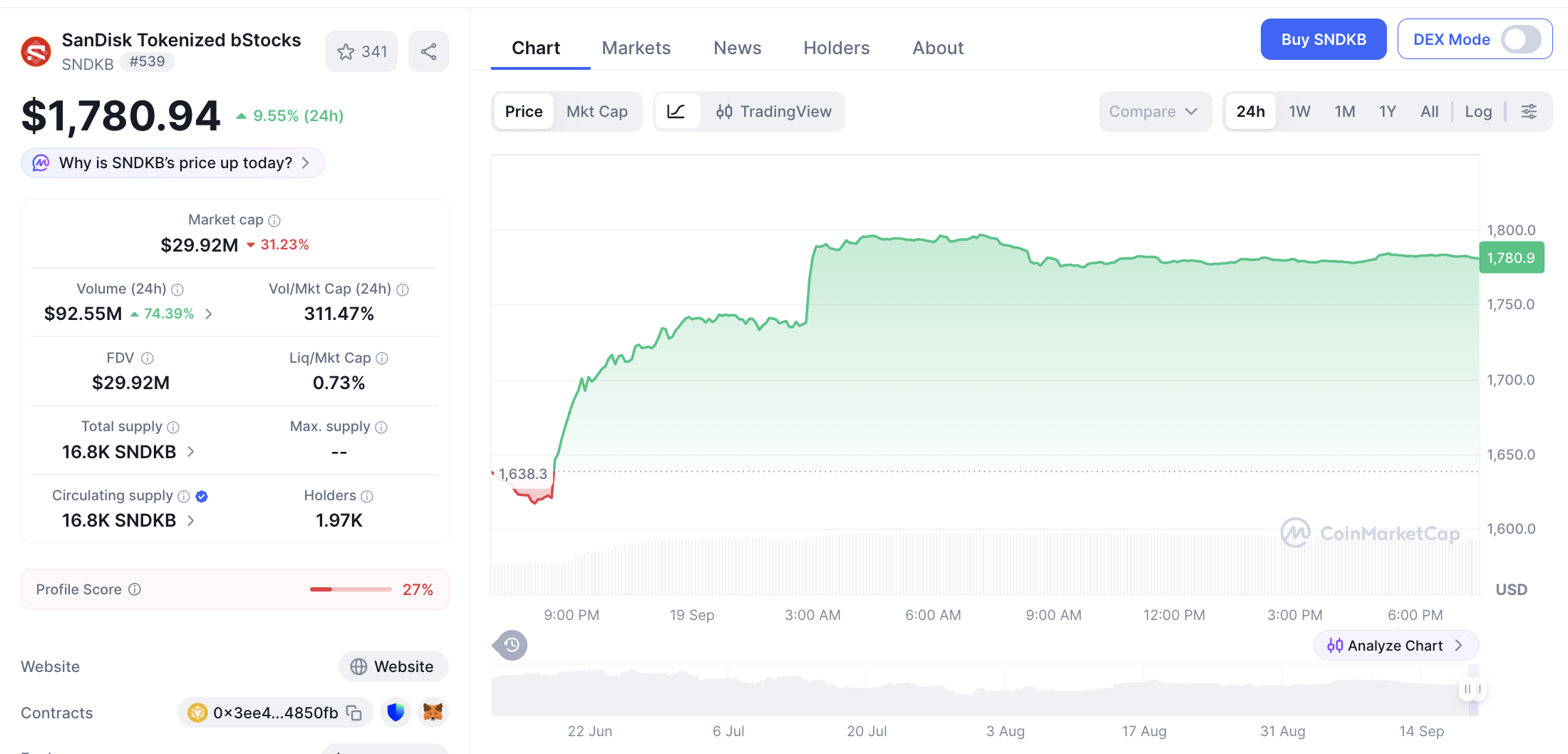This screenshot has height=754, width=1568.
Task: Enable the Log scale option
Action: (x=1478, y=111)
